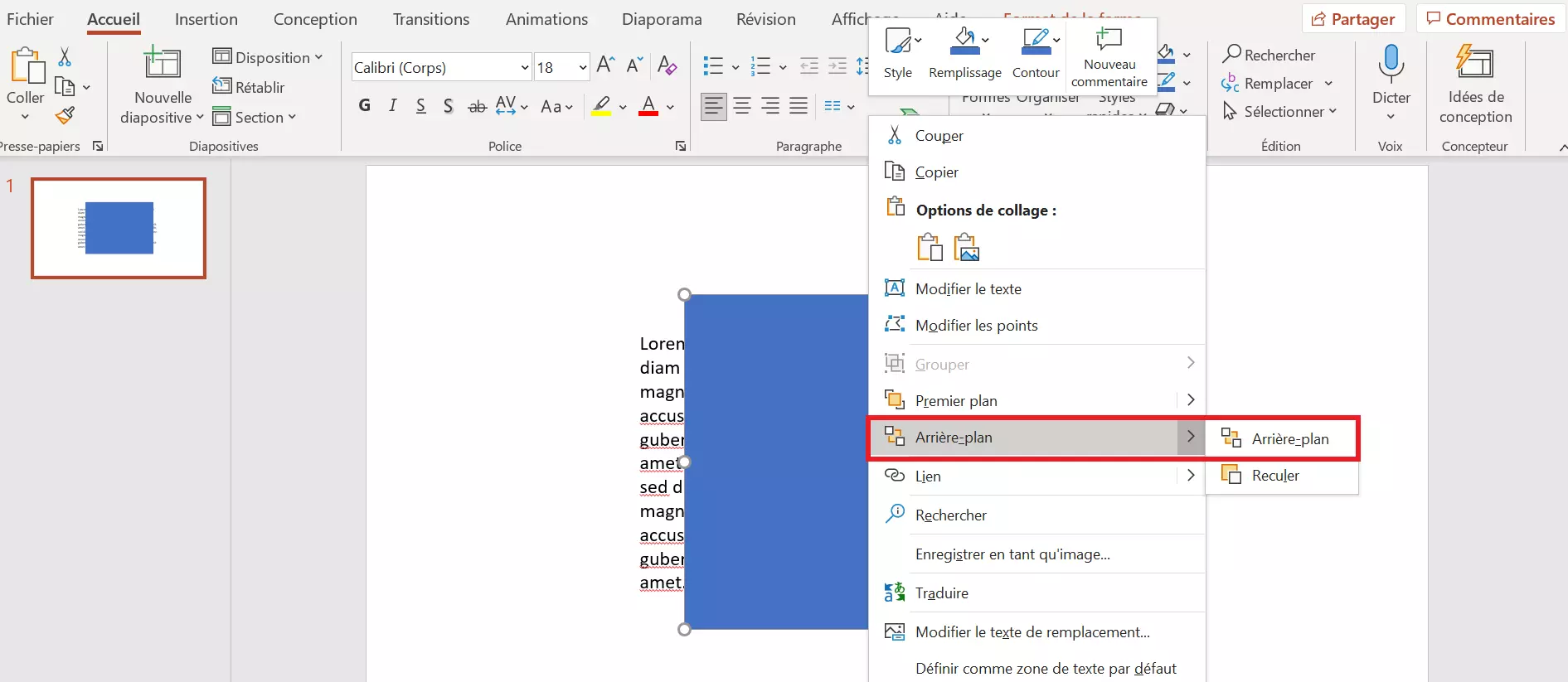This screenshot has height=682, width=1568.
Task: Open the Calibri (Corps) font combo box
Action: (441, 67)
